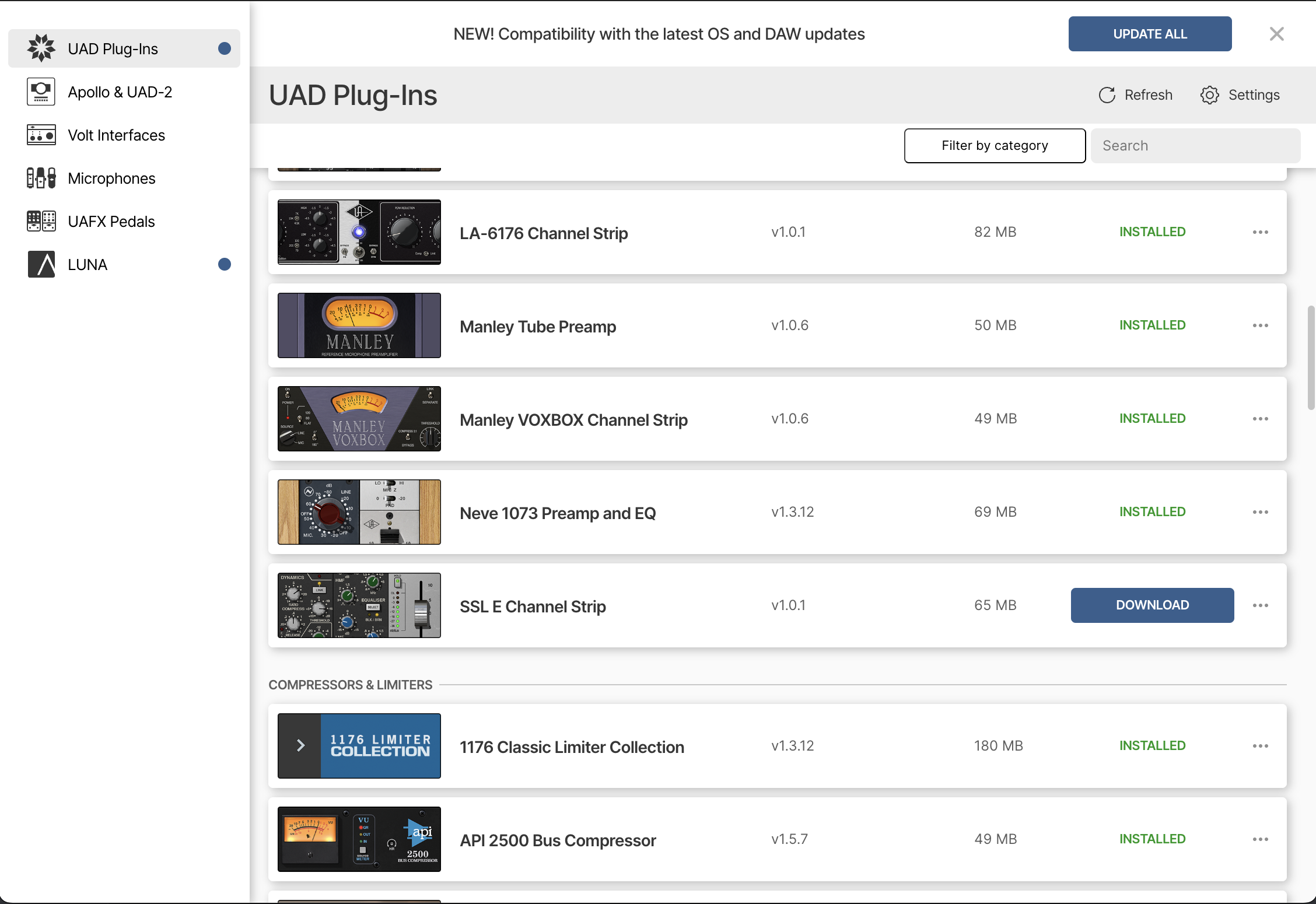Click the Search input field

pos(1195,146)
